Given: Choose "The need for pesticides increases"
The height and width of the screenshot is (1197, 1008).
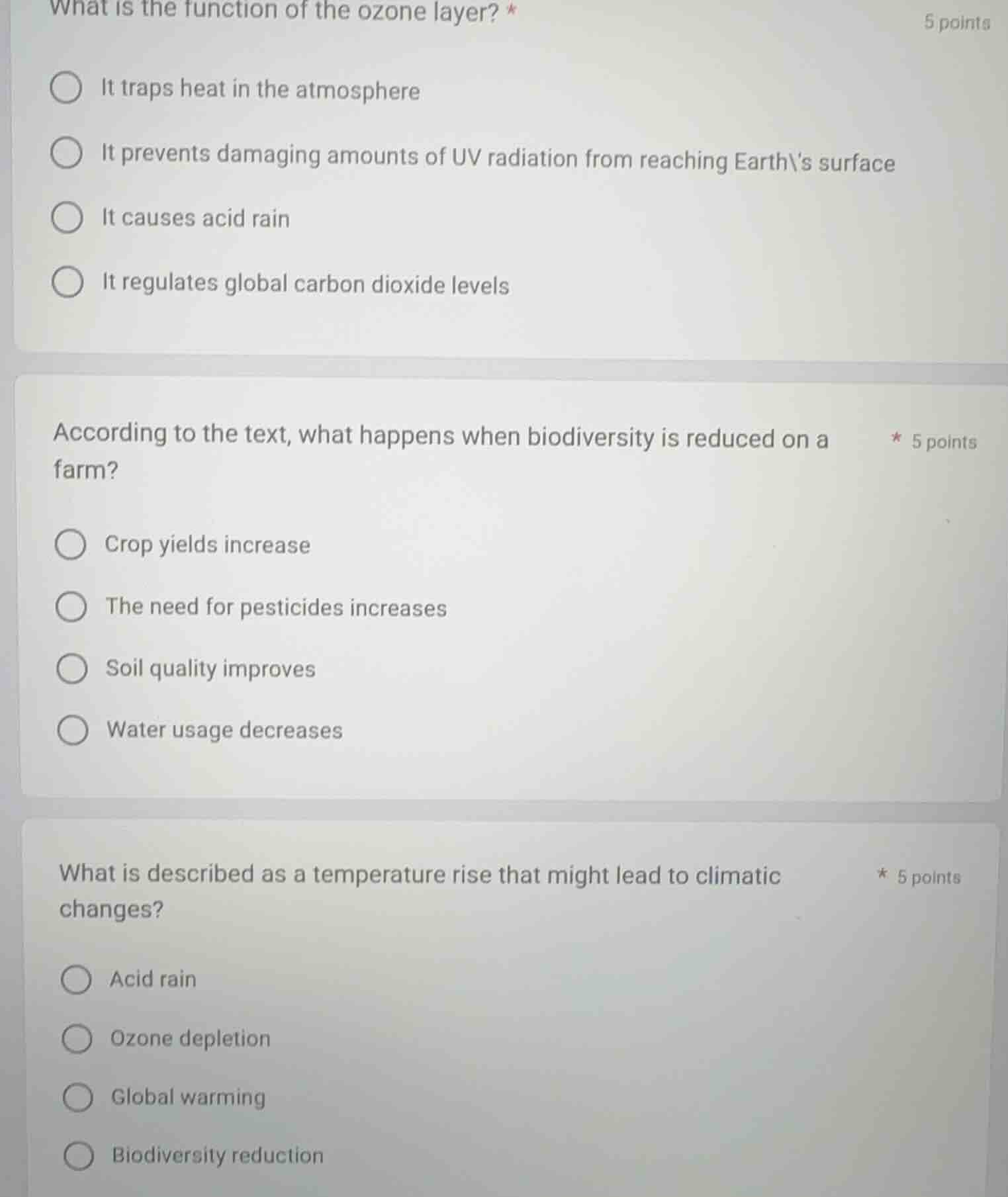Looking at the screenshot, I should point(73,606).
